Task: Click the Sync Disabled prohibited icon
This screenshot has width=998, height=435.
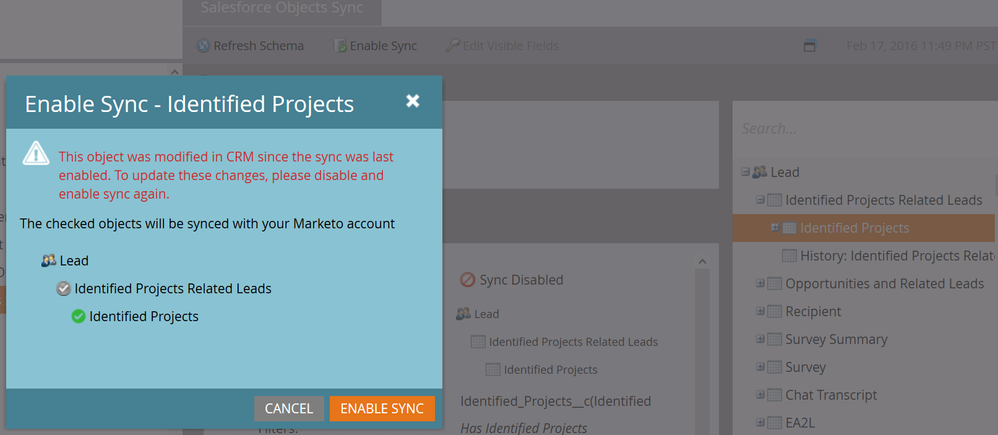Action: pyautogui.click(x=468, y=280)
